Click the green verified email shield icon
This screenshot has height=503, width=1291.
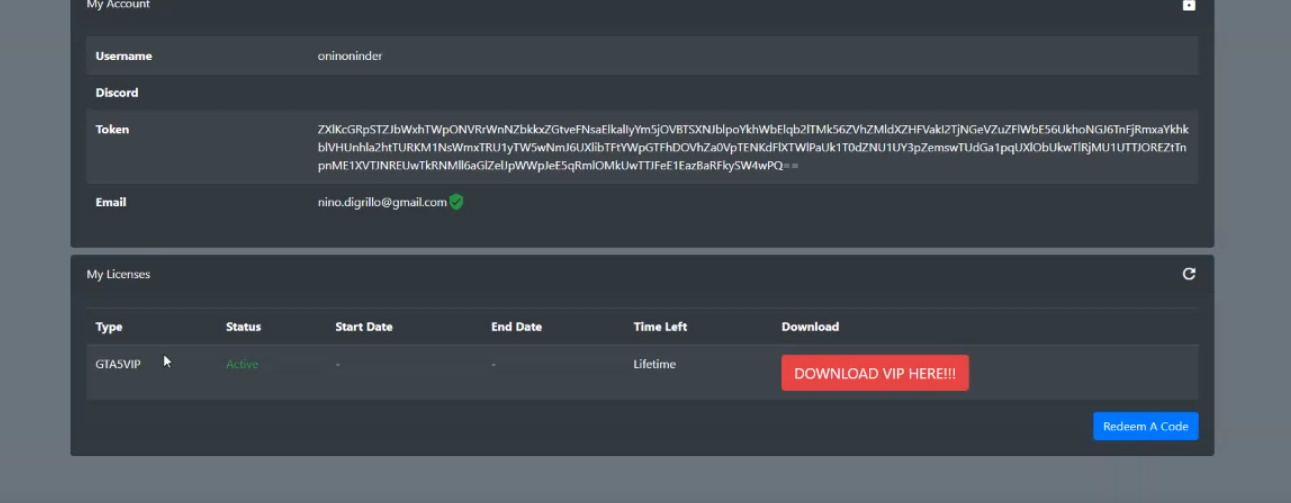click(x=456, y=202)
